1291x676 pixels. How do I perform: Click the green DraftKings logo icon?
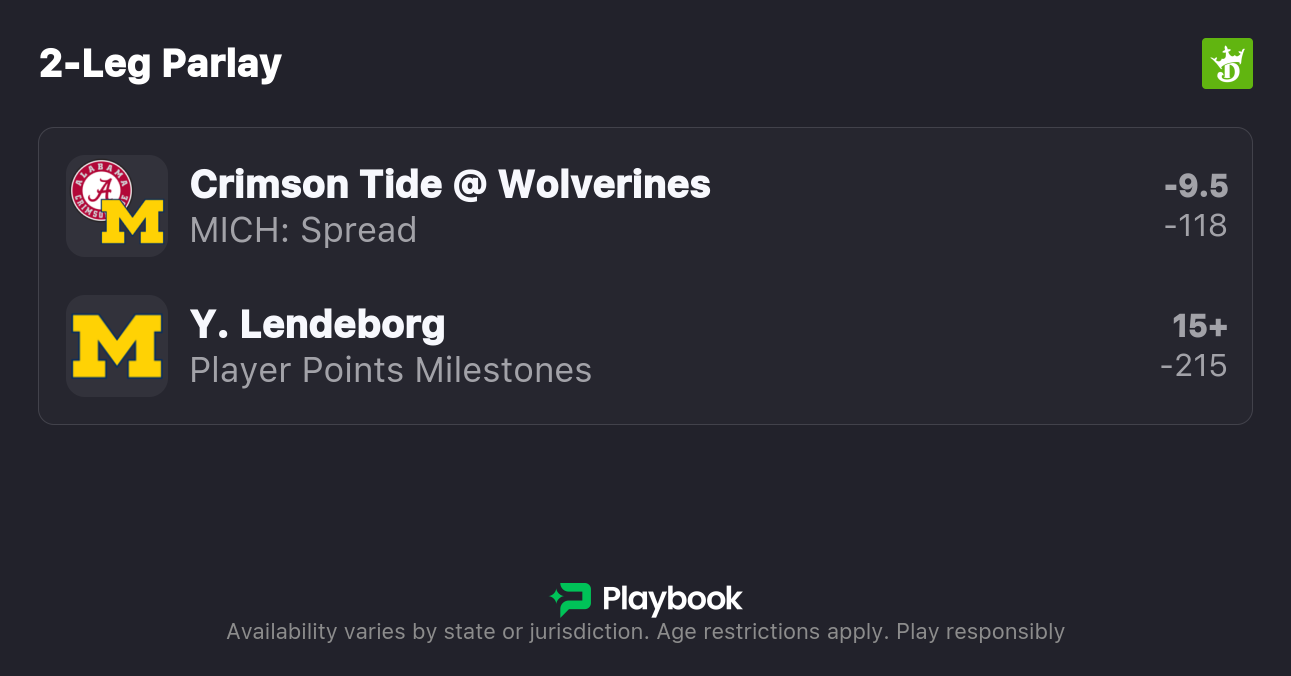coord(1227,64)
